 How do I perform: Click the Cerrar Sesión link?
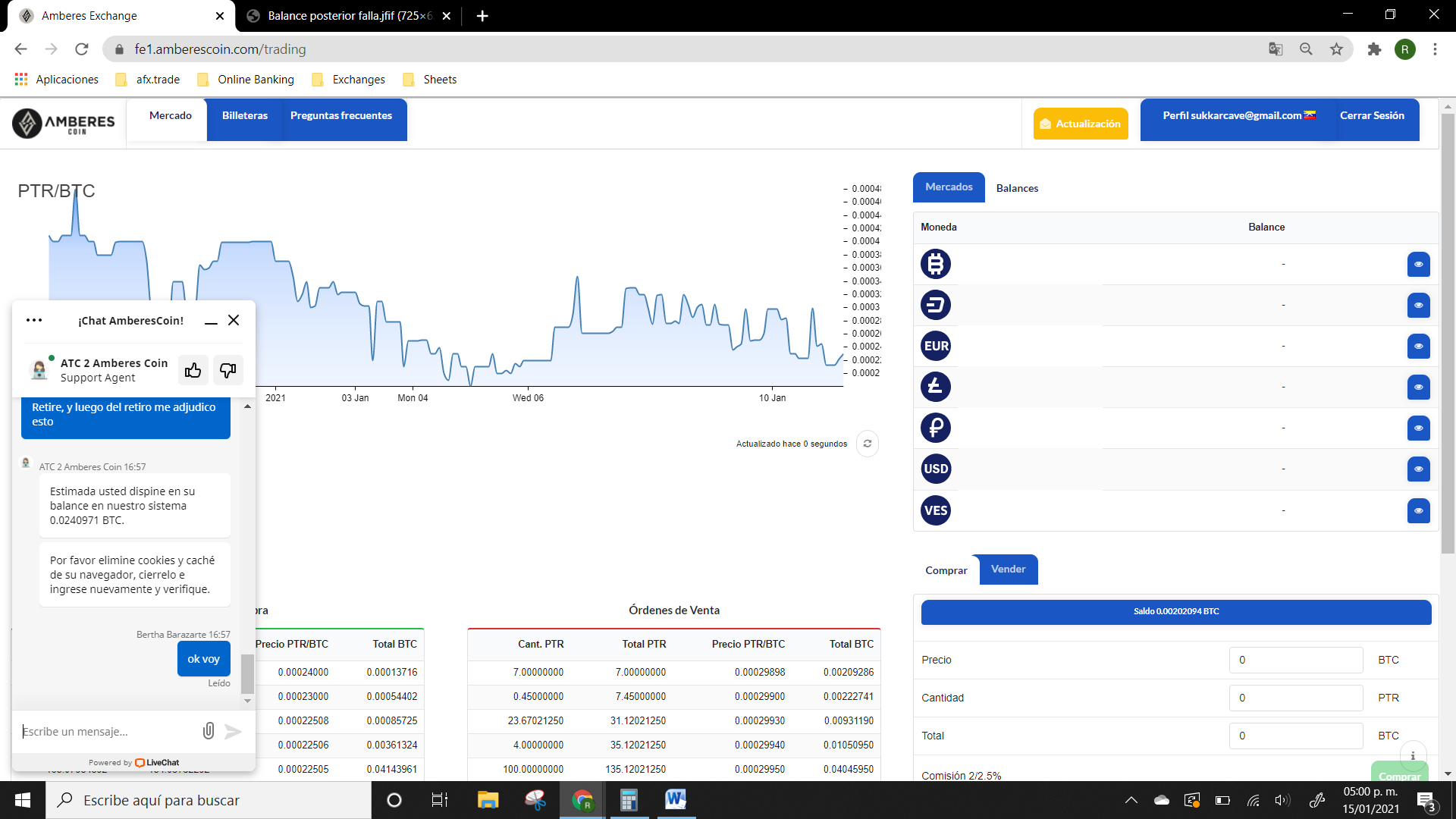1371,116
